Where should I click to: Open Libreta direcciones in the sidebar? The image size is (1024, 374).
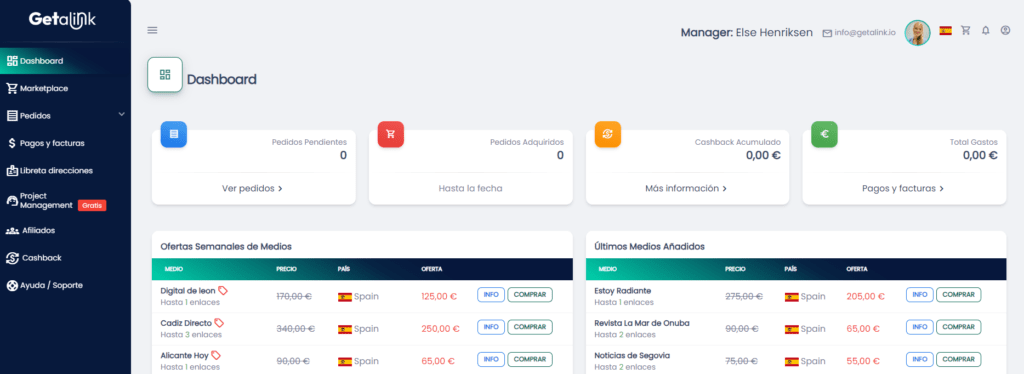(65, 170)
